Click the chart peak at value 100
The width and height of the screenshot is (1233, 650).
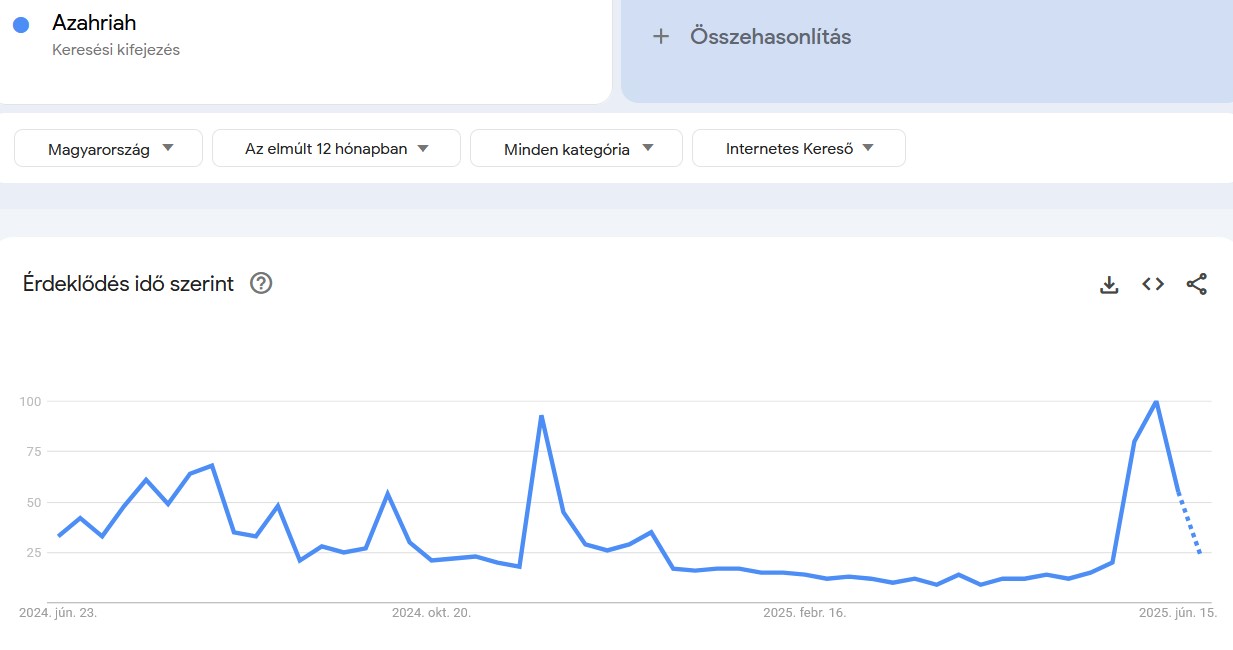click(x=1156, y=402)
